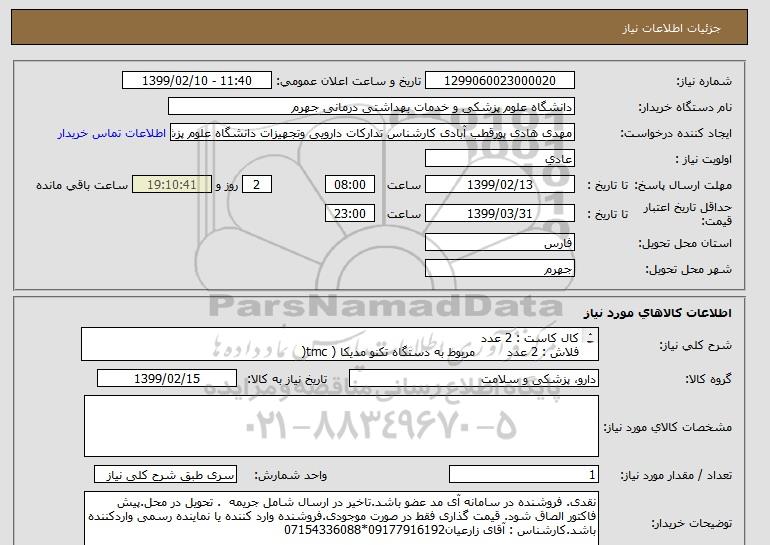Click the header title جزئیات اطلاعات نیاز
Screen dimensions: 770x545
pos(671,28)
